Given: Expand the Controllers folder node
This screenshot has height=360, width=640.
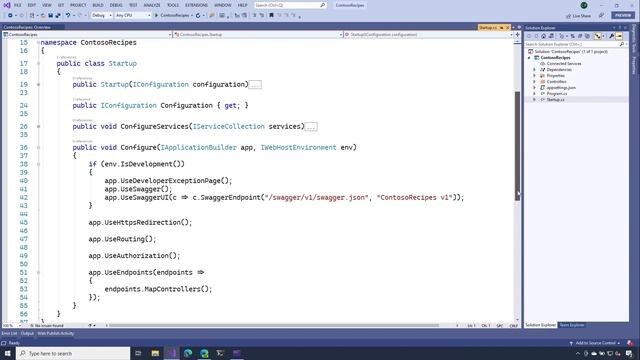Looking at the screenshot, I should pos(534,82).
